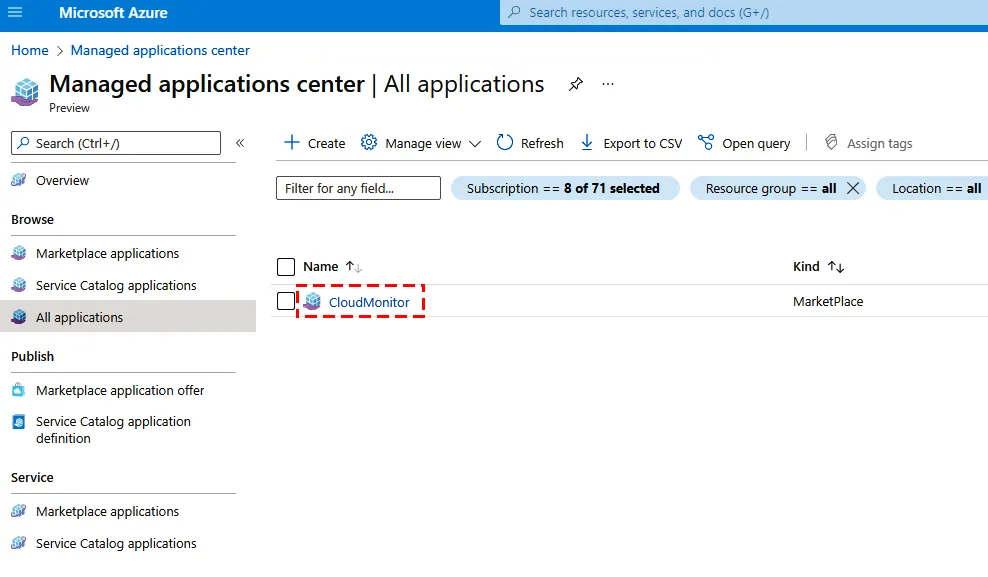The image size is (988, 577).
Task: Open Marketplace applications under Service
Action: 107,511
